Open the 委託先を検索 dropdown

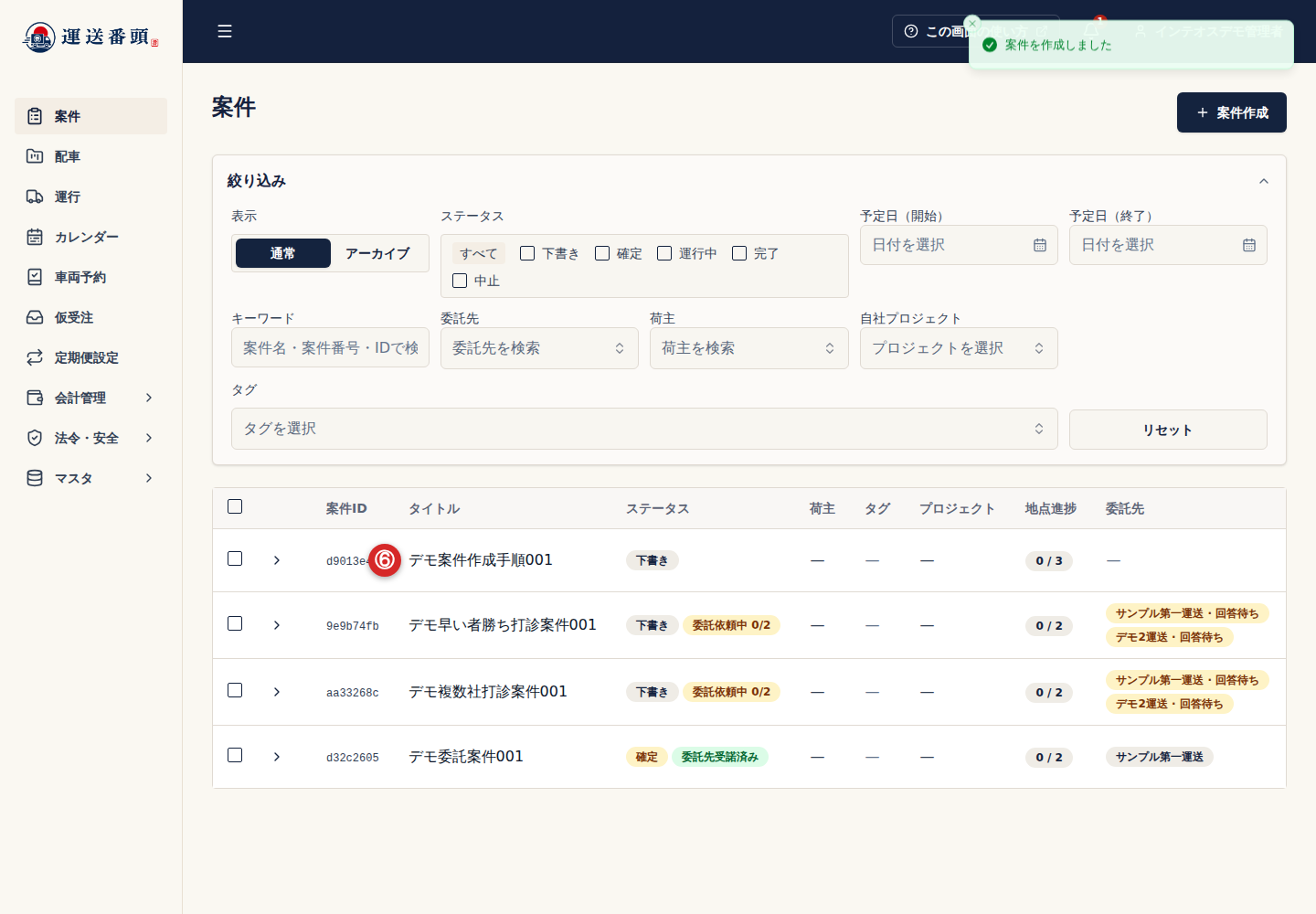coord(539,348)
